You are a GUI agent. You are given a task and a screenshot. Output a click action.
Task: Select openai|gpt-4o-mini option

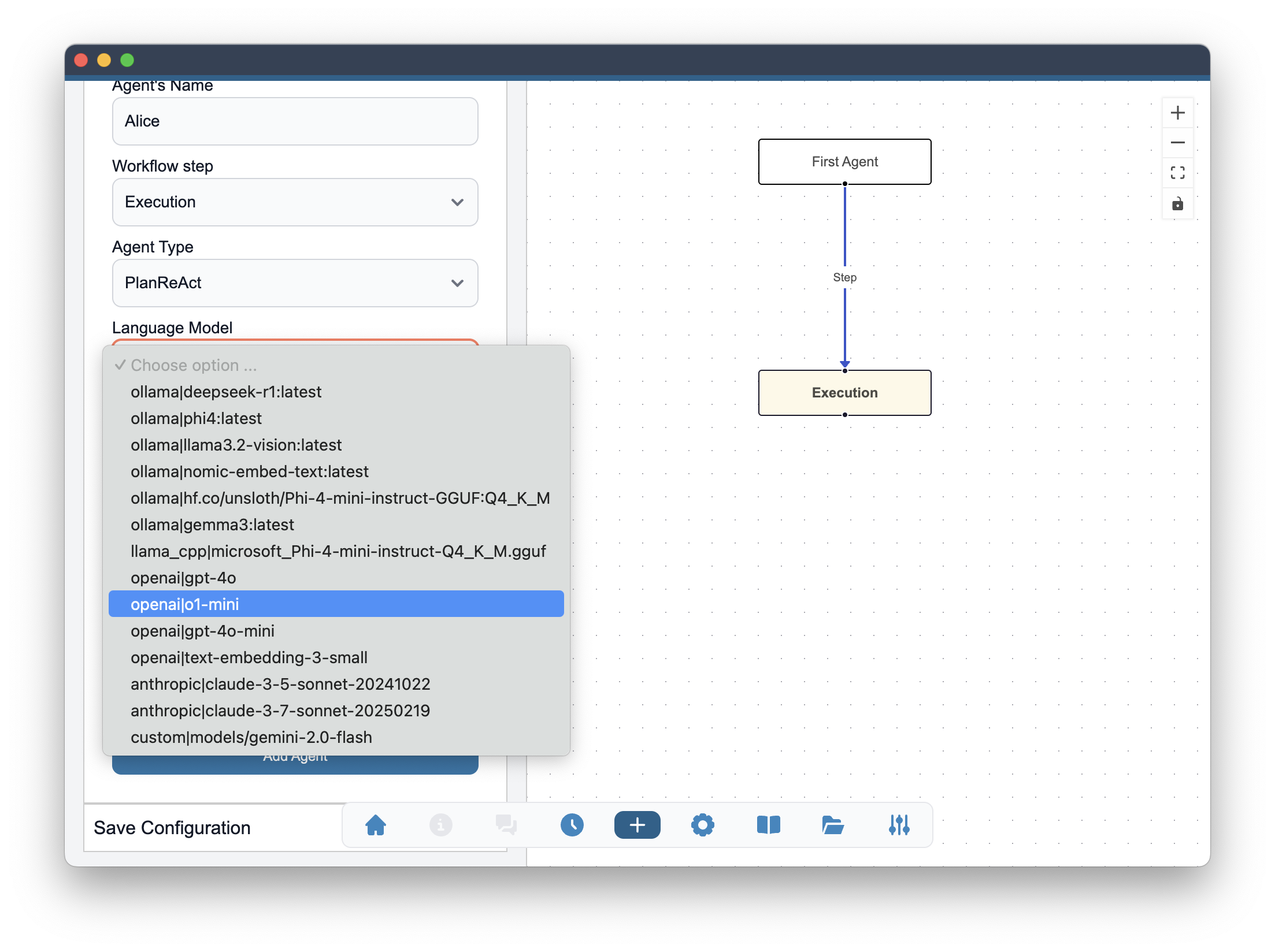336,631
